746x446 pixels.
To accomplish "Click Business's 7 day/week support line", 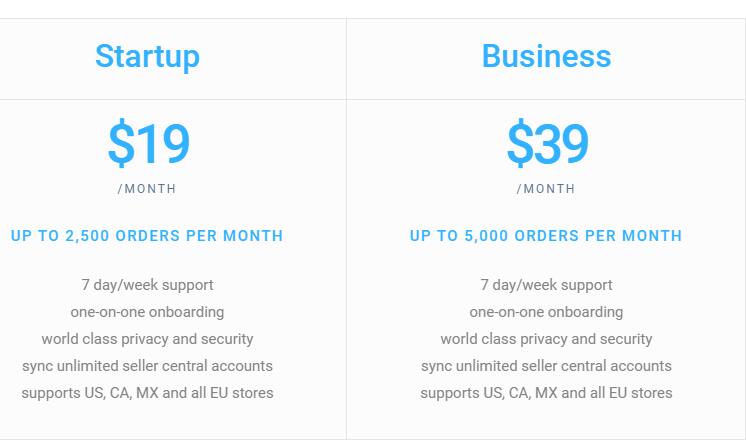I will pos(546,285).
